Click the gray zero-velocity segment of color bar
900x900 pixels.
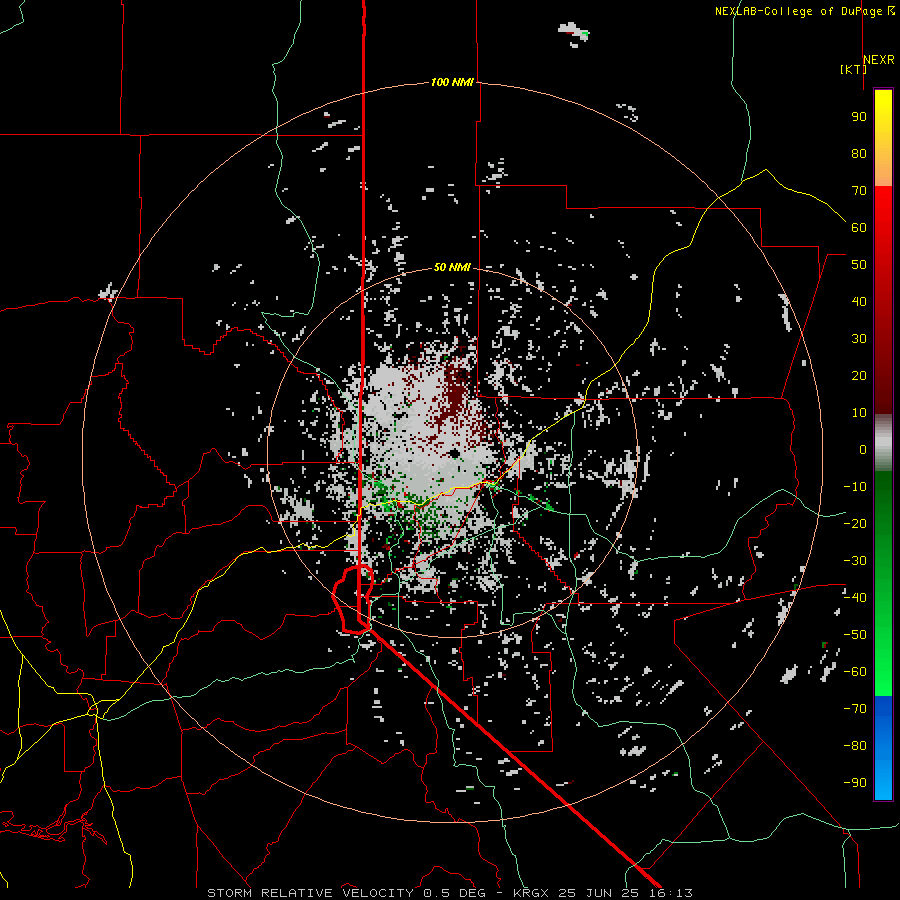click(883, 443)
